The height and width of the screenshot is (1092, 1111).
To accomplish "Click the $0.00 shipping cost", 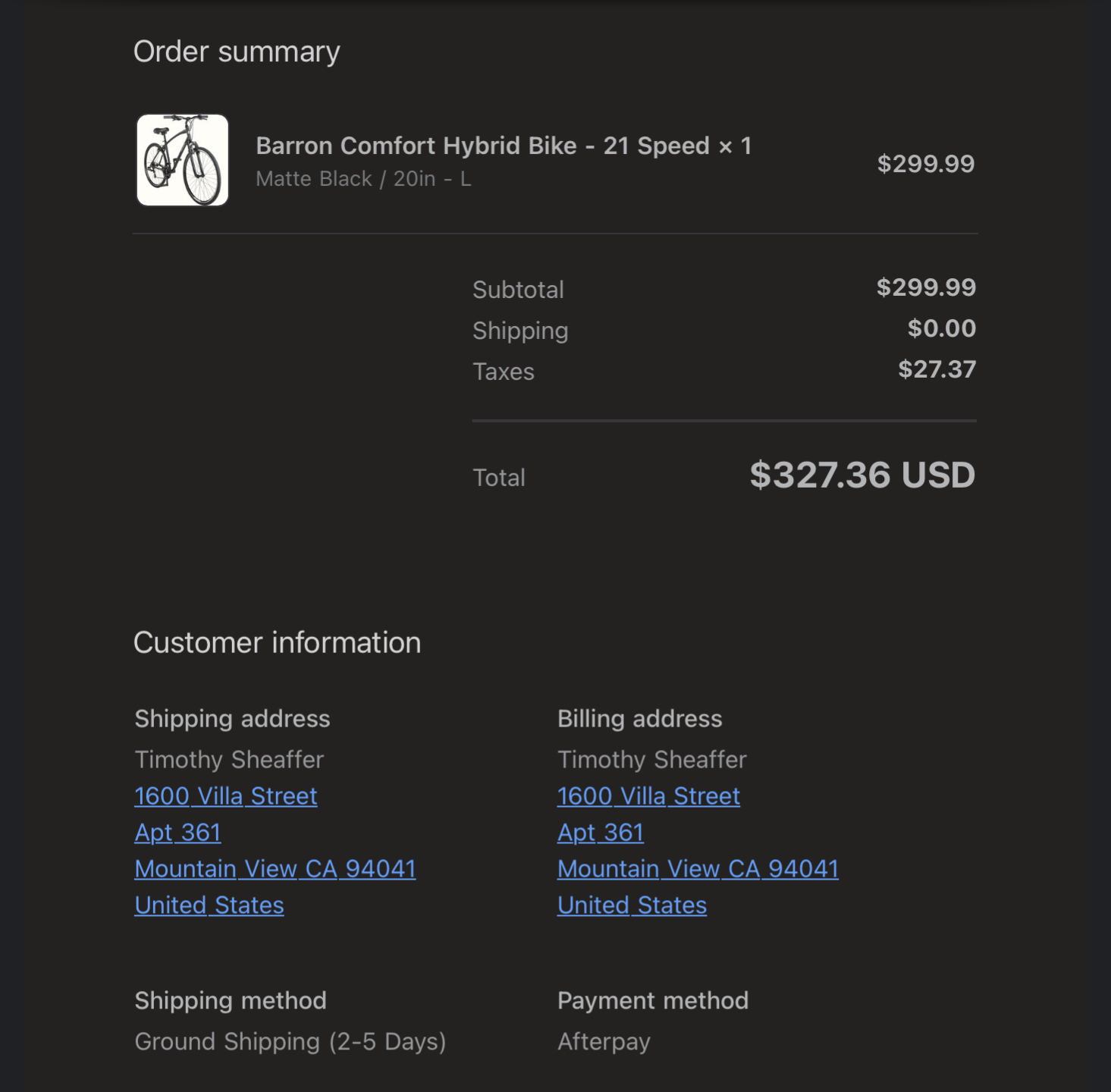I will (x=941, y=328).
